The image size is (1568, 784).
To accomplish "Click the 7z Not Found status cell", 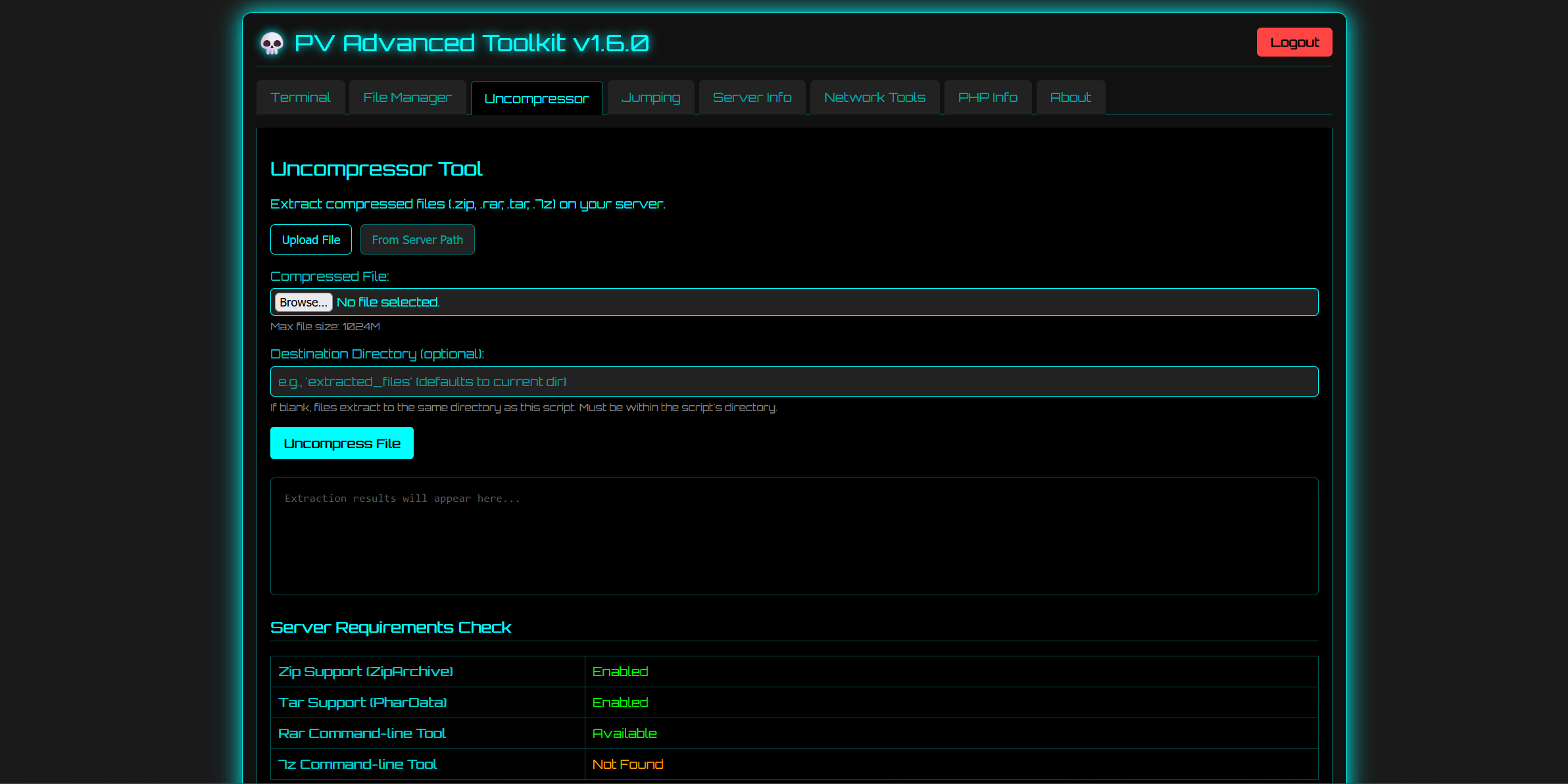I will pos(627,764).
